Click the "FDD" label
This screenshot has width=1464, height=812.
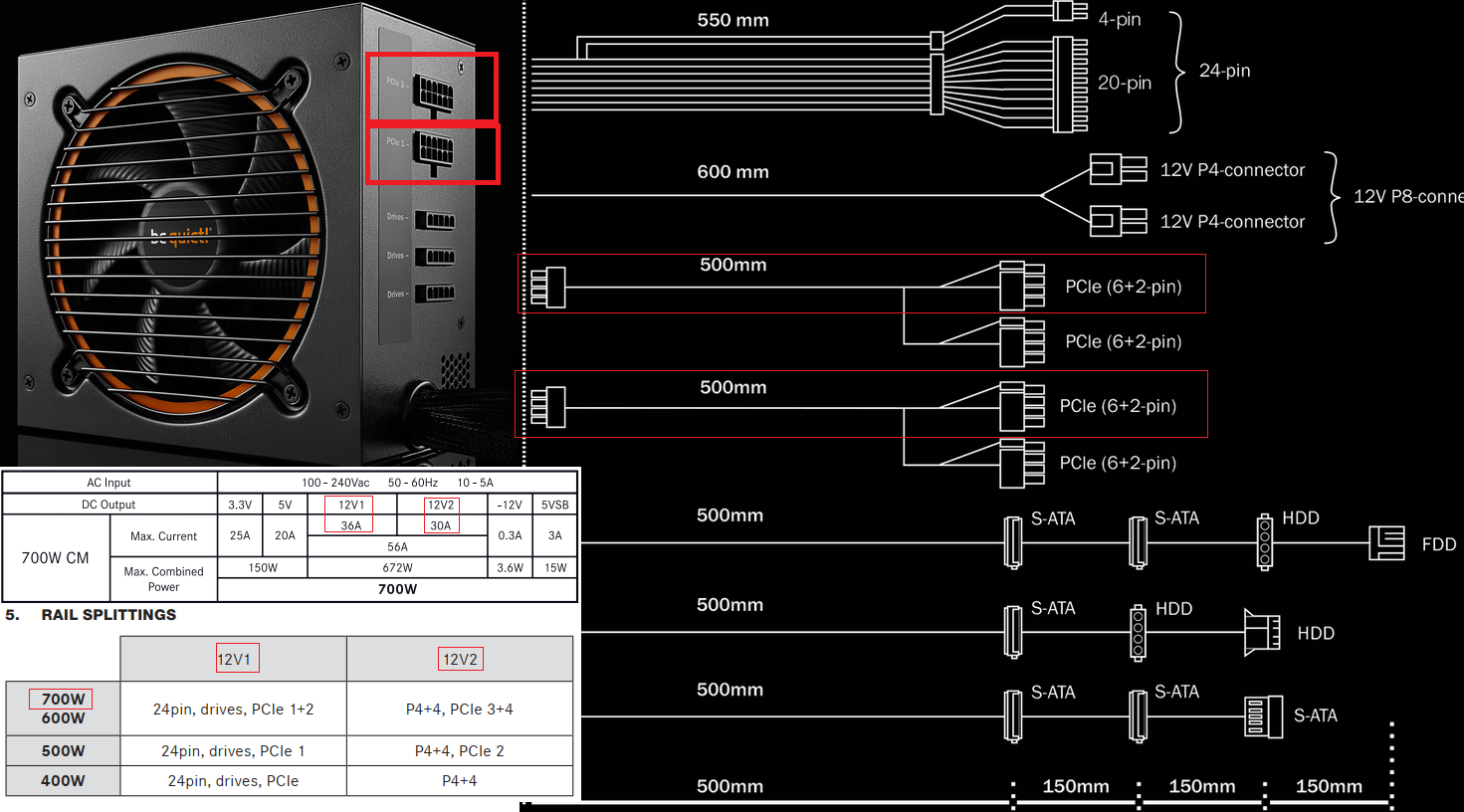click(x=1439, y=544)
